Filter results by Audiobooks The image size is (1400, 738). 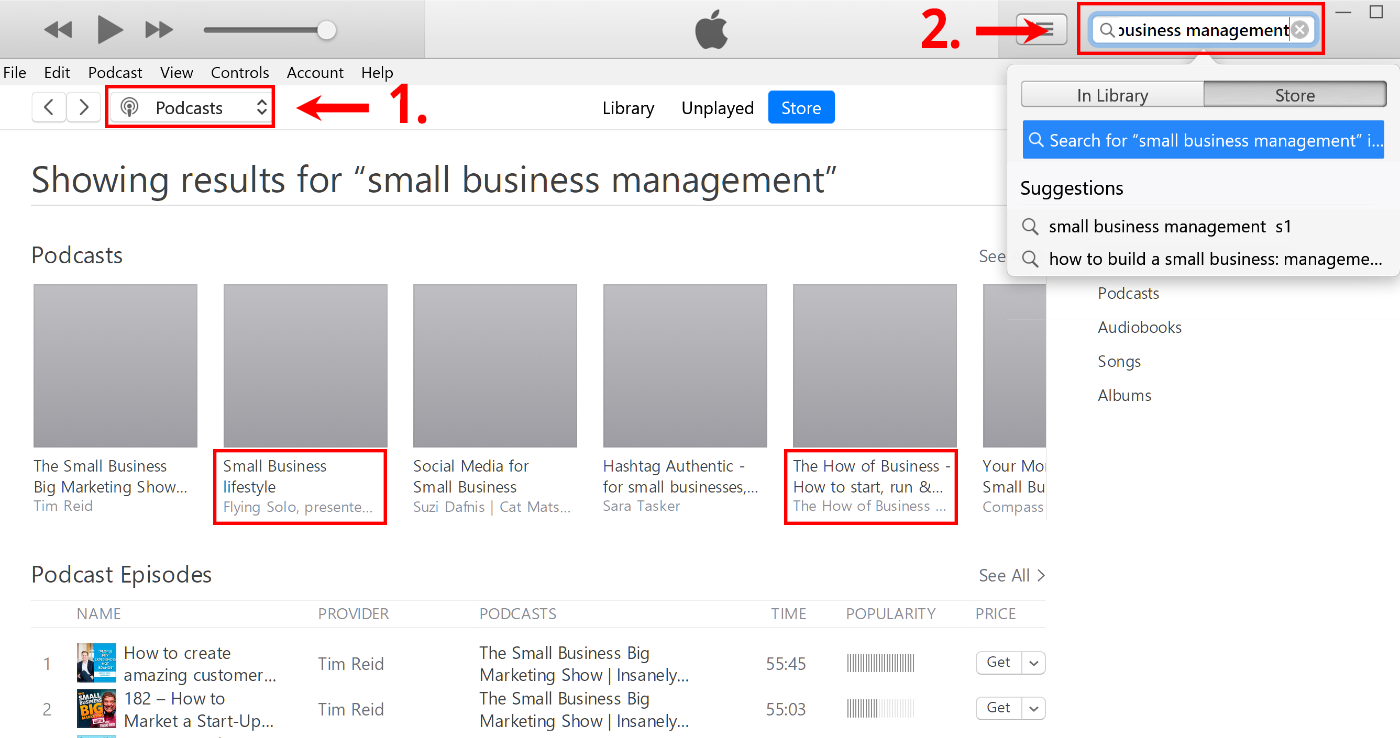[1139, 327]
